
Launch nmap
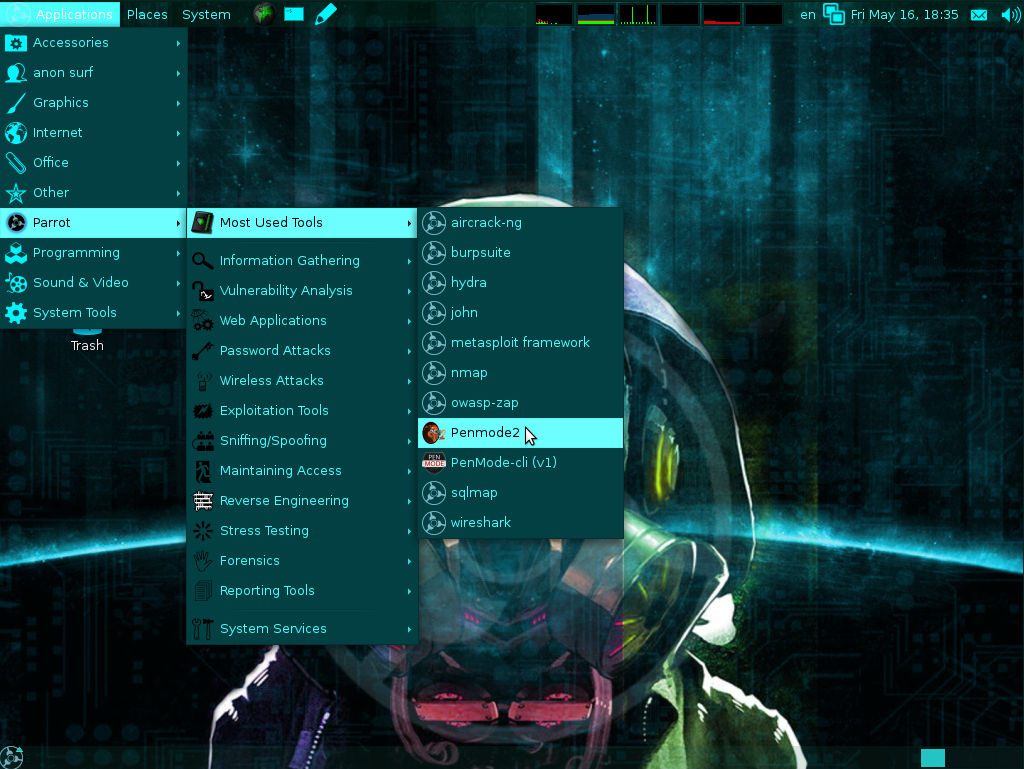coord(520,373)
